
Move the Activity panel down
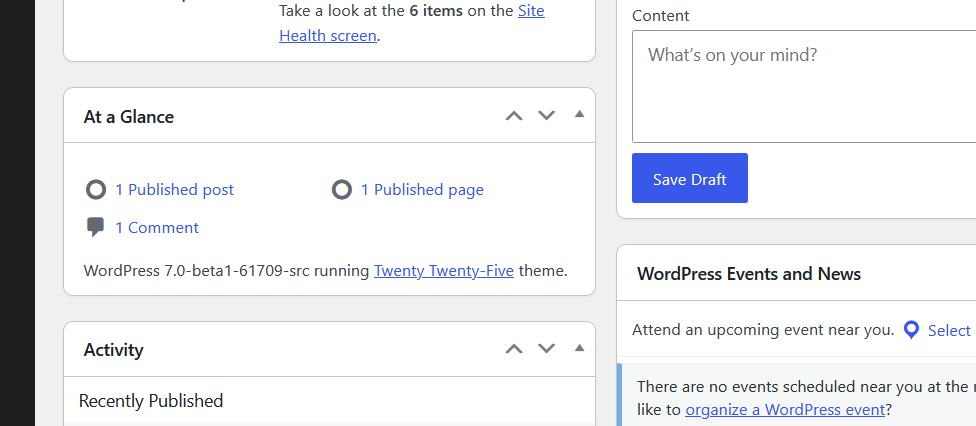coord(546,349)
